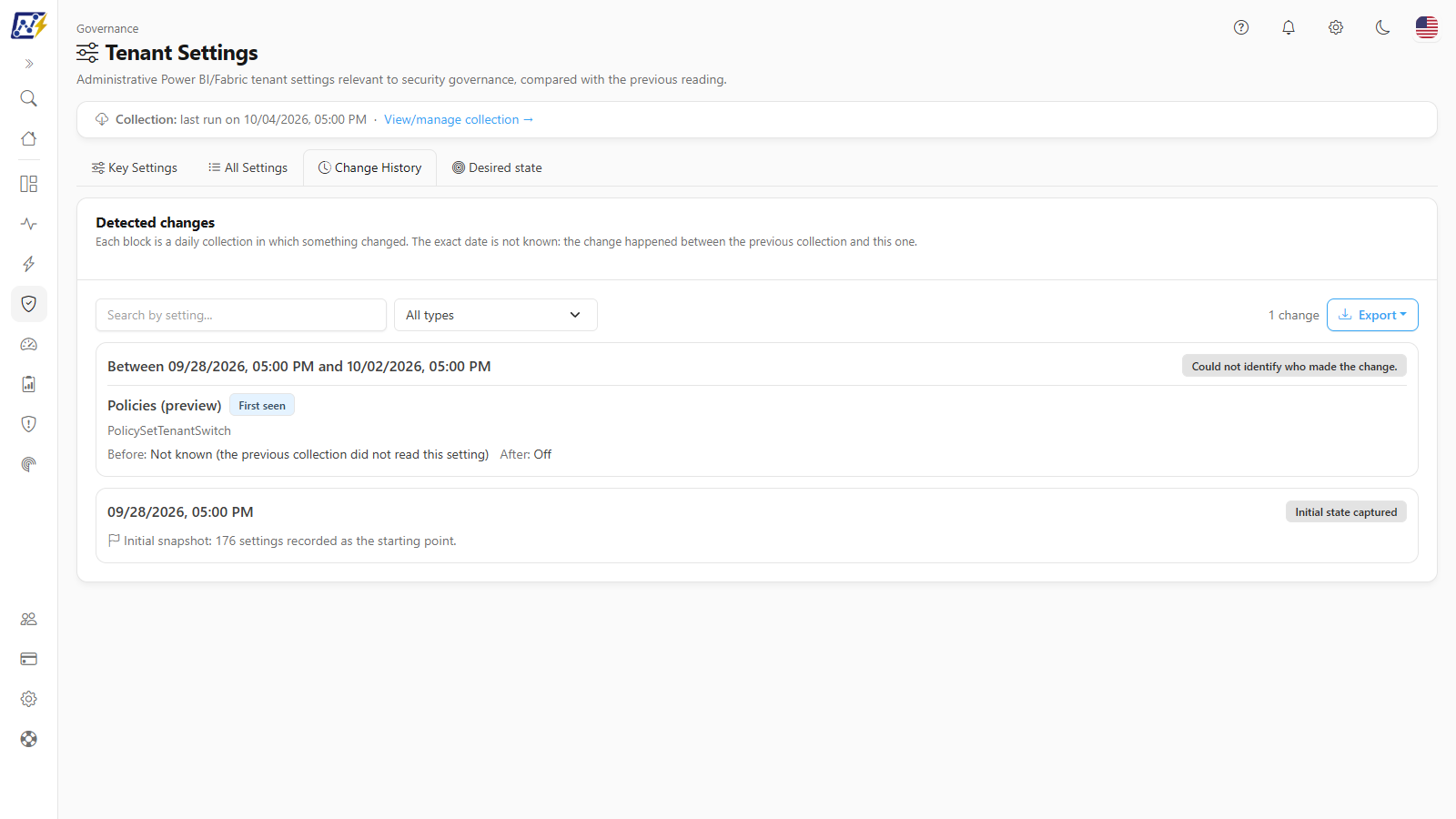1456x819 pixels.
Task: Open sidebar settings gear icon
Action: (29, 699)
